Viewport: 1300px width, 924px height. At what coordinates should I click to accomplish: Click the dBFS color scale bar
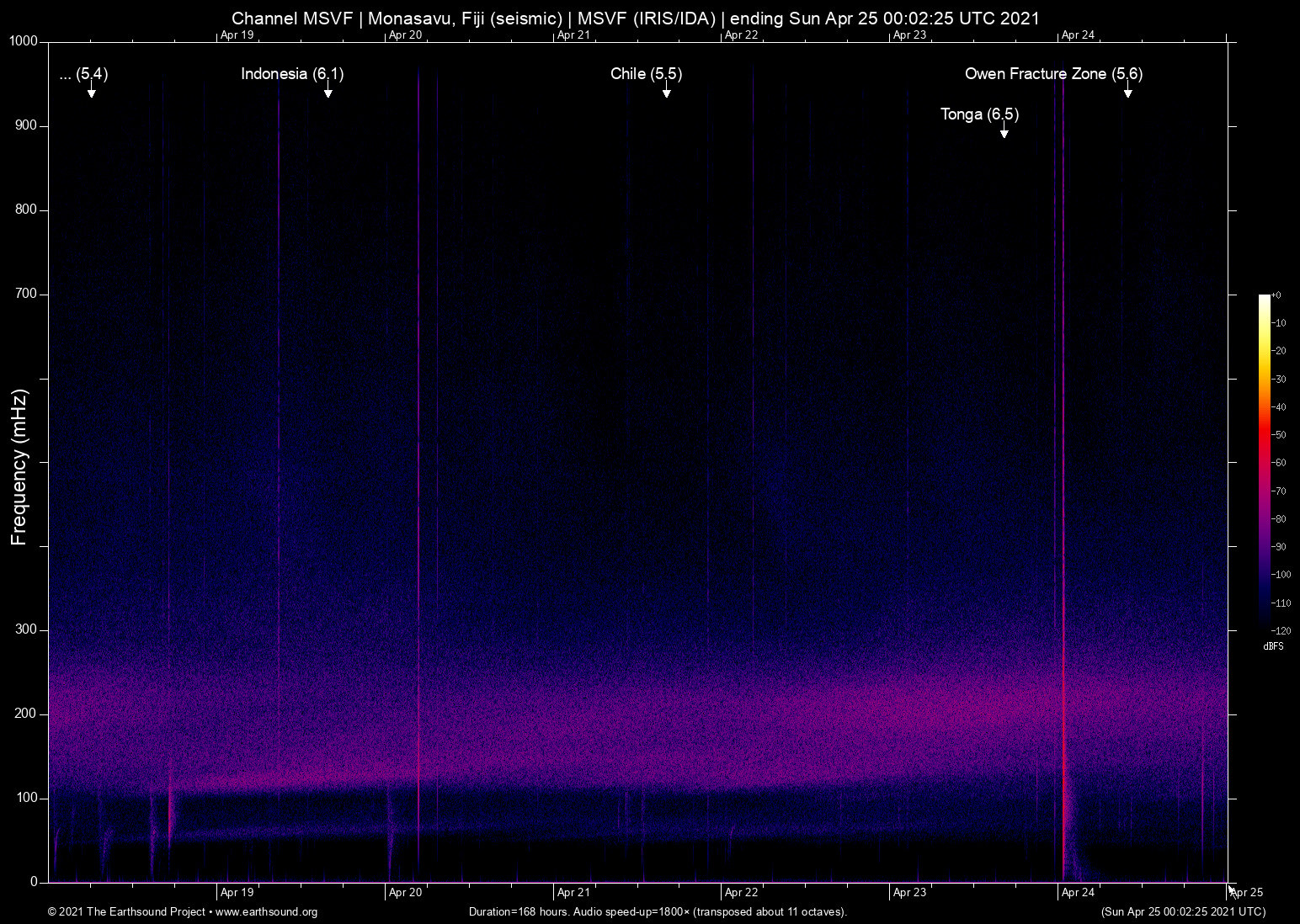pos(1264,461)
